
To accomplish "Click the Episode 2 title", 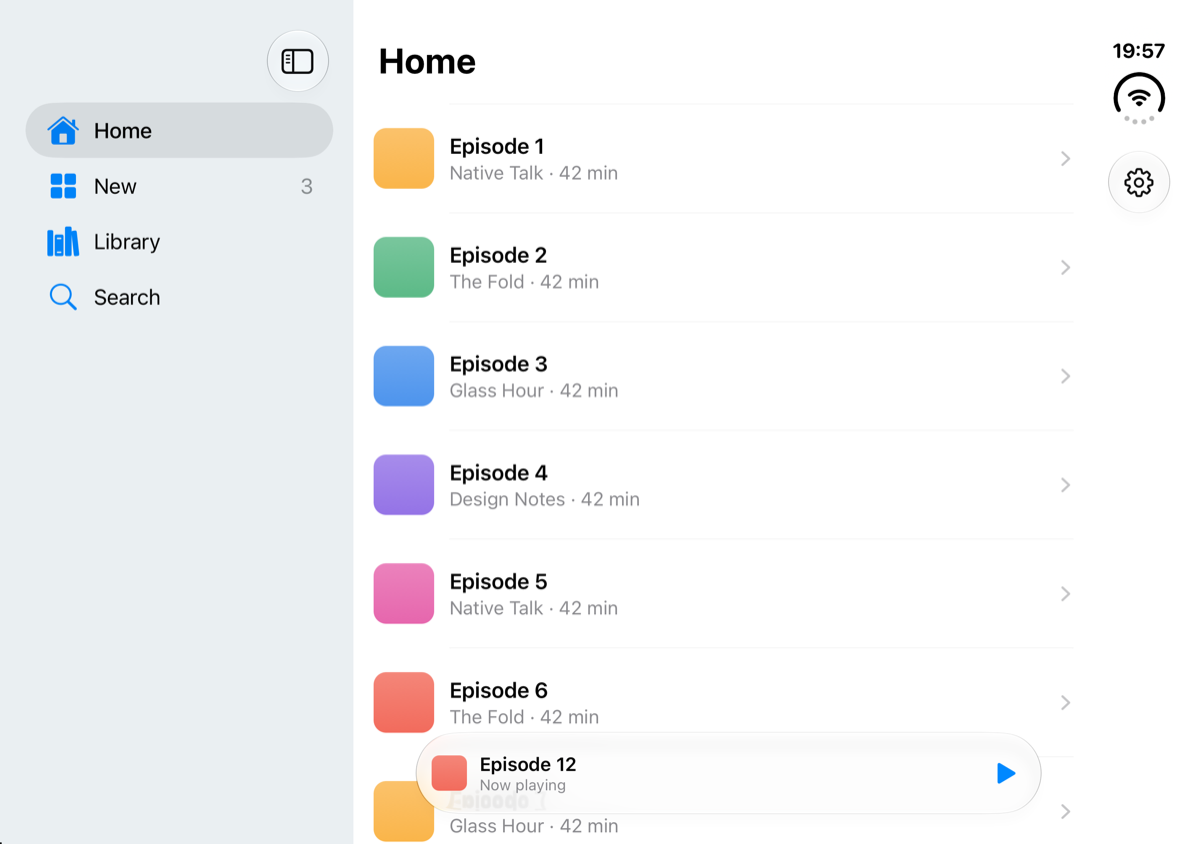I will [x=498, y=256].
